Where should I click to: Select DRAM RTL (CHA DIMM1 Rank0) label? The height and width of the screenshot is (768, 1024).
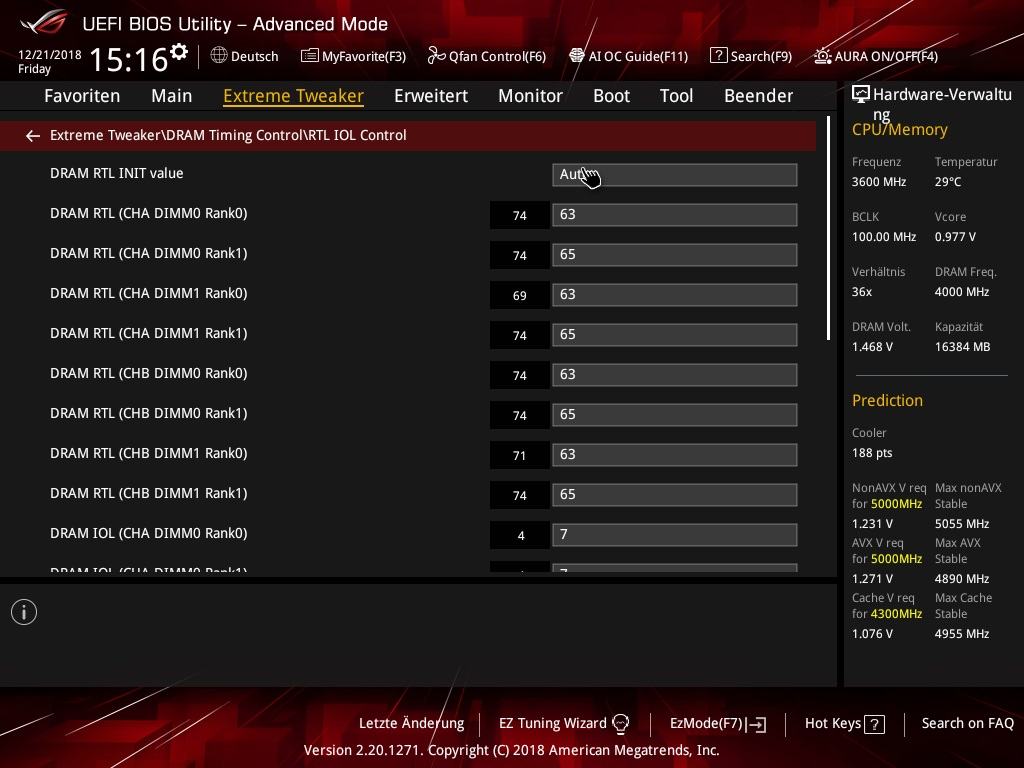click(x=149, y=294)
